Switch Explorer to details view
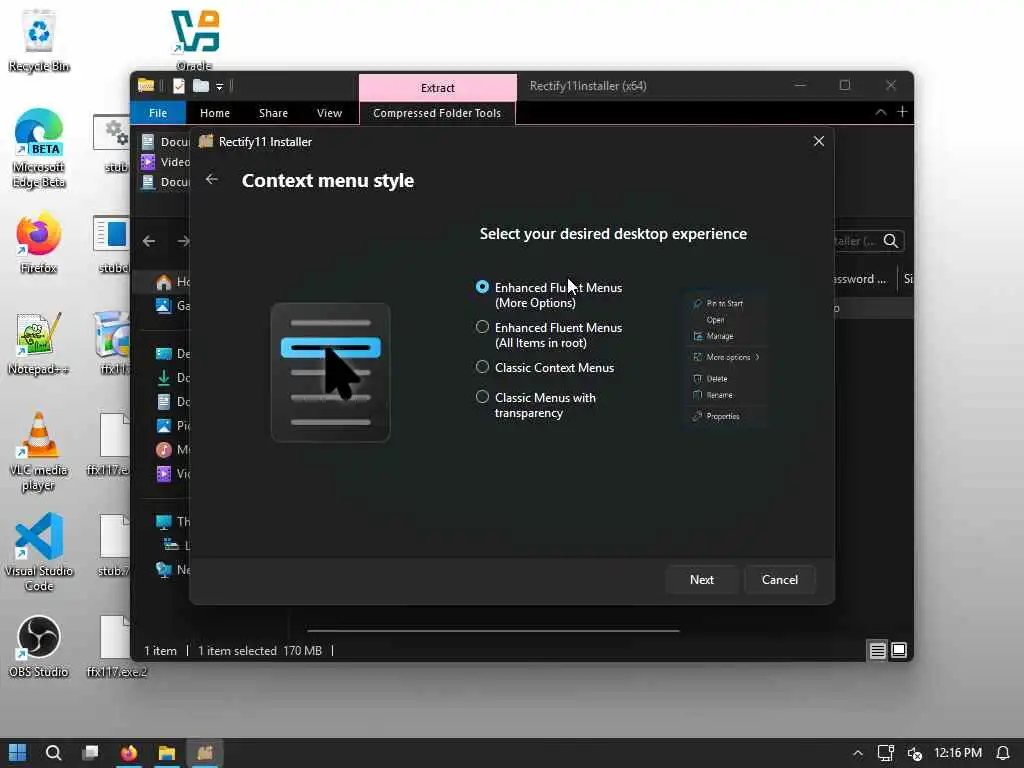The height and width of the screenshot is (768, 1024). [877, 650]
